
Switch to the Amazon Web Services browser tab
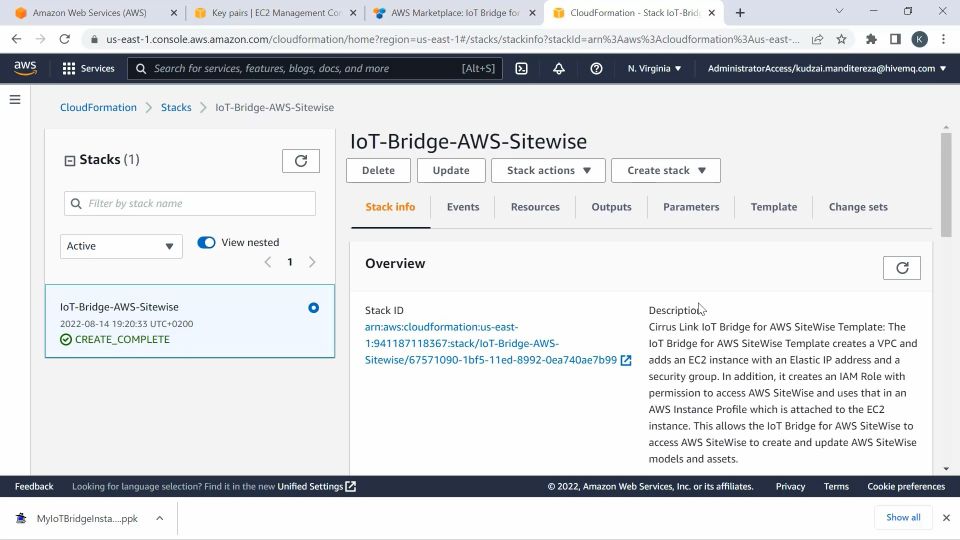coord(90,12)
